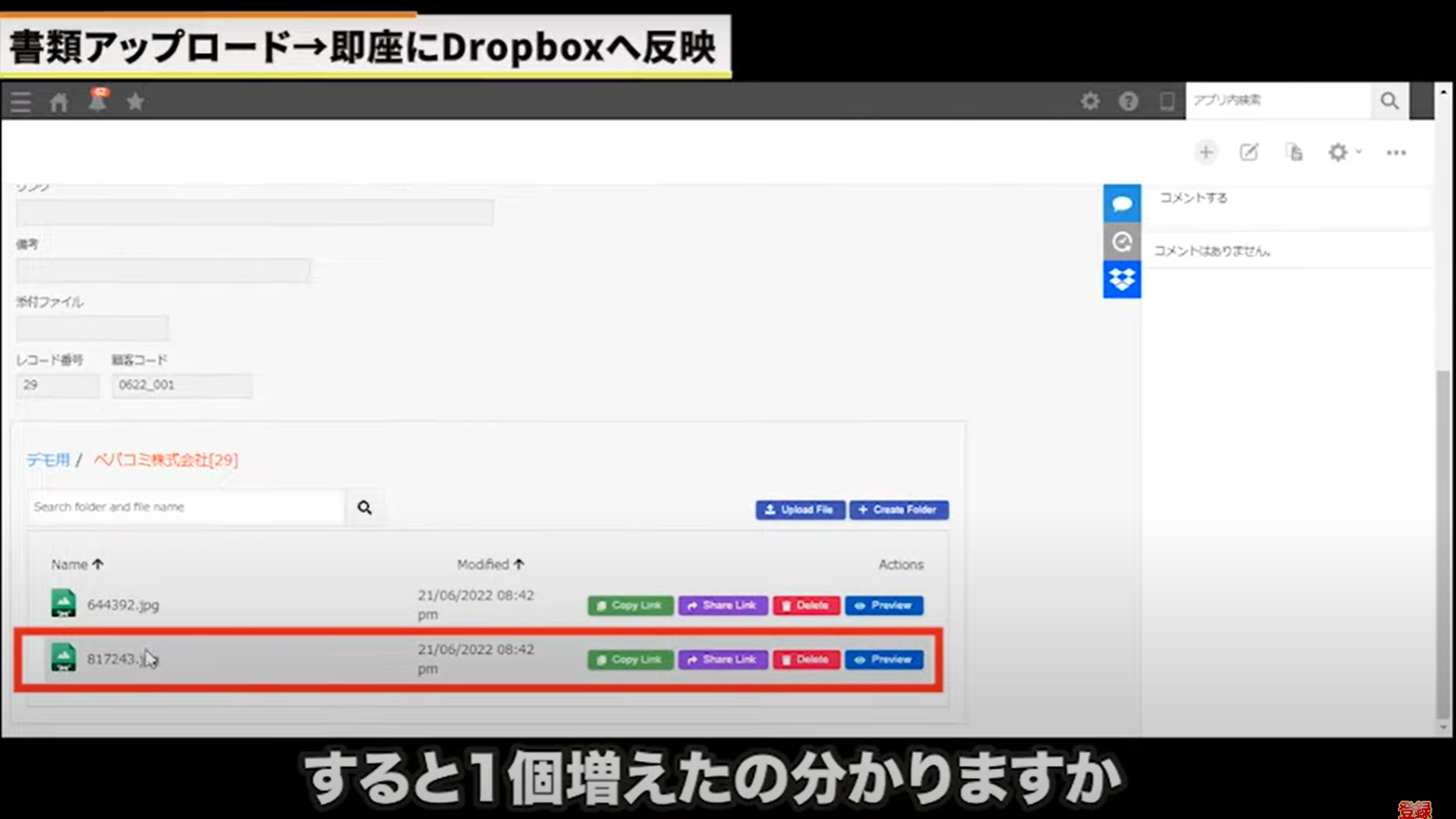Show the history clock icon
Screen dimensions: 1456x819
tap(1122, 242)
